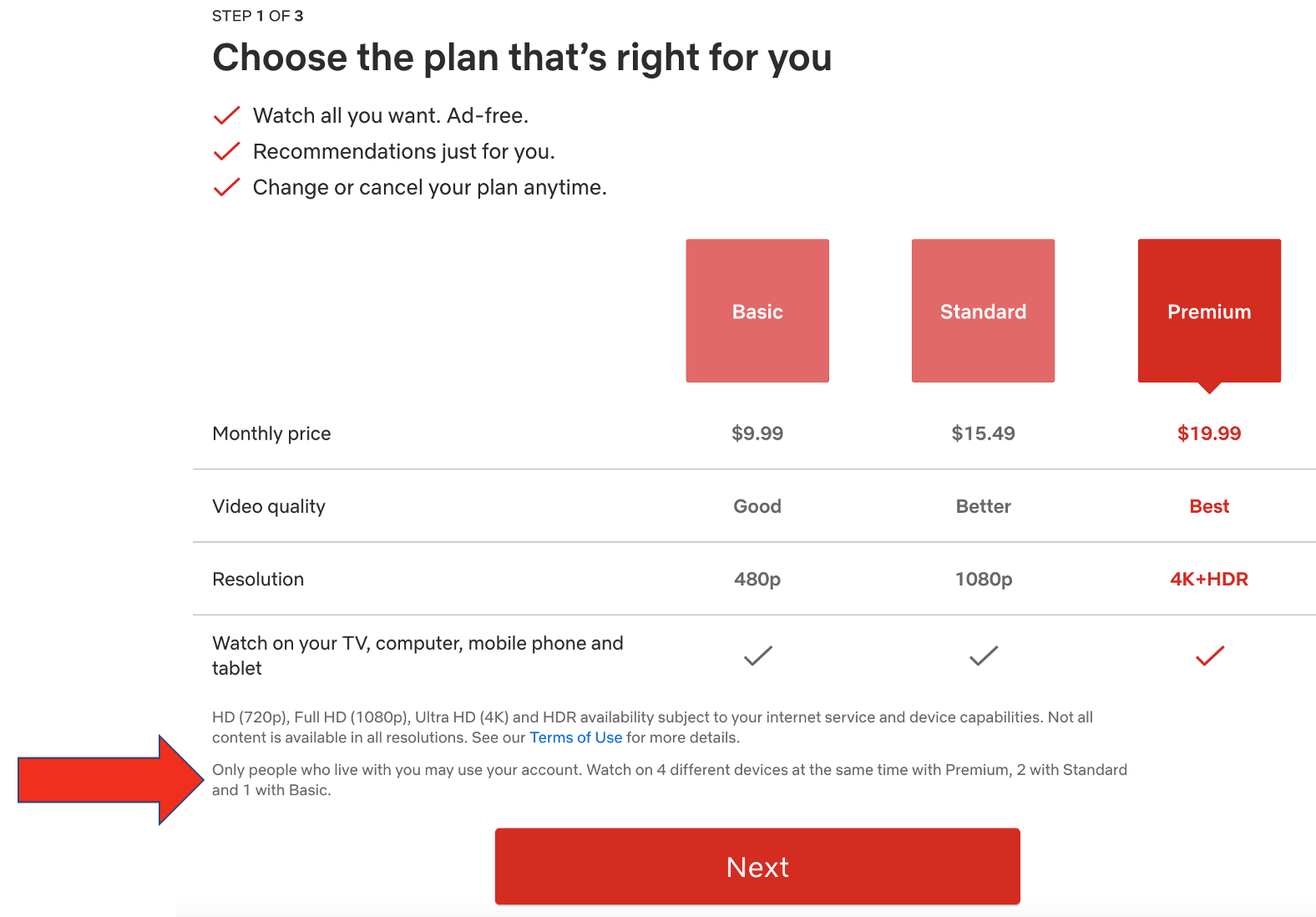The height and width of the screenshot is (917, 1316).
Task: Click the Next button
Action: pyautogui.click(x=757, y=866)
